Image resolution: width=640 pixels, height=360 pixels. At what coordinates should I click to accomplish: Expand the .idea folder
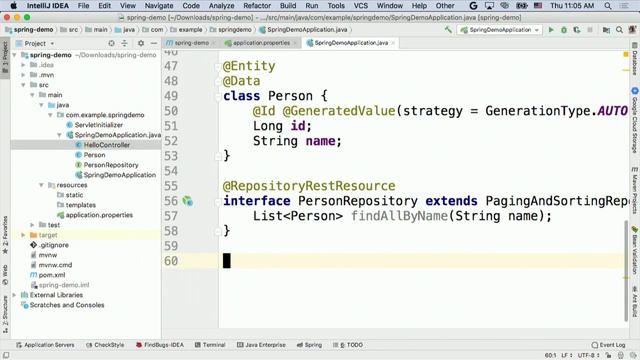click(23, 65)
